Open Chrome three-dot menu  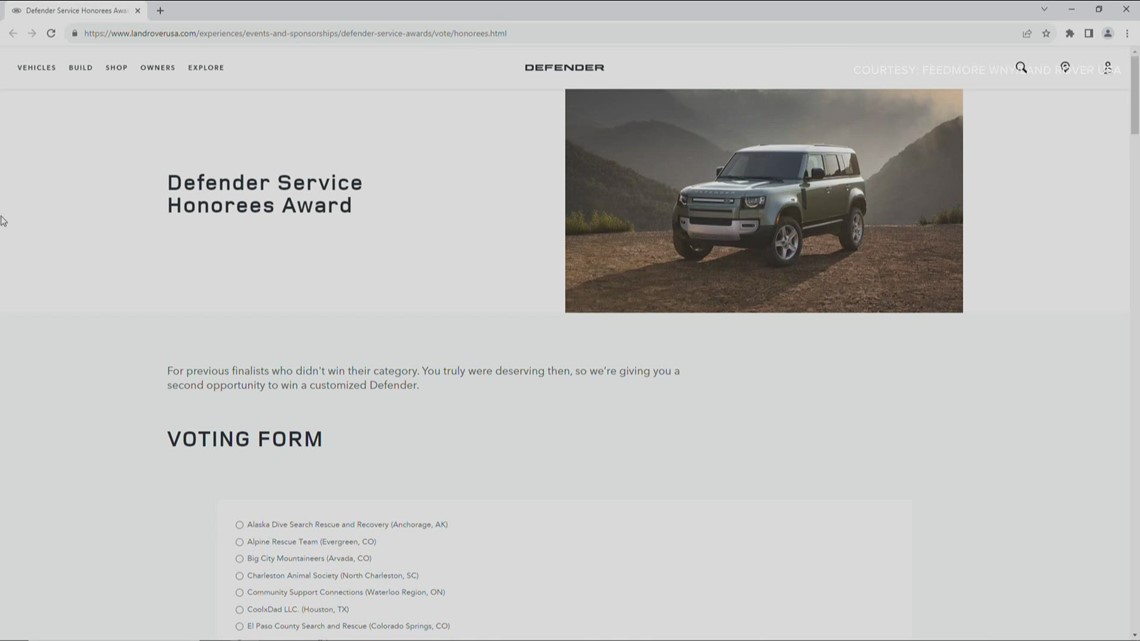click(1127, 33)
